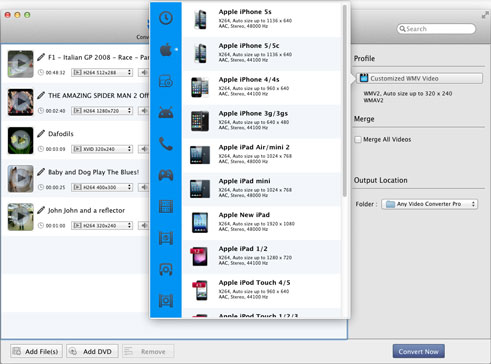Open the H264 512x288 video stream dropdown

point(102,72)
